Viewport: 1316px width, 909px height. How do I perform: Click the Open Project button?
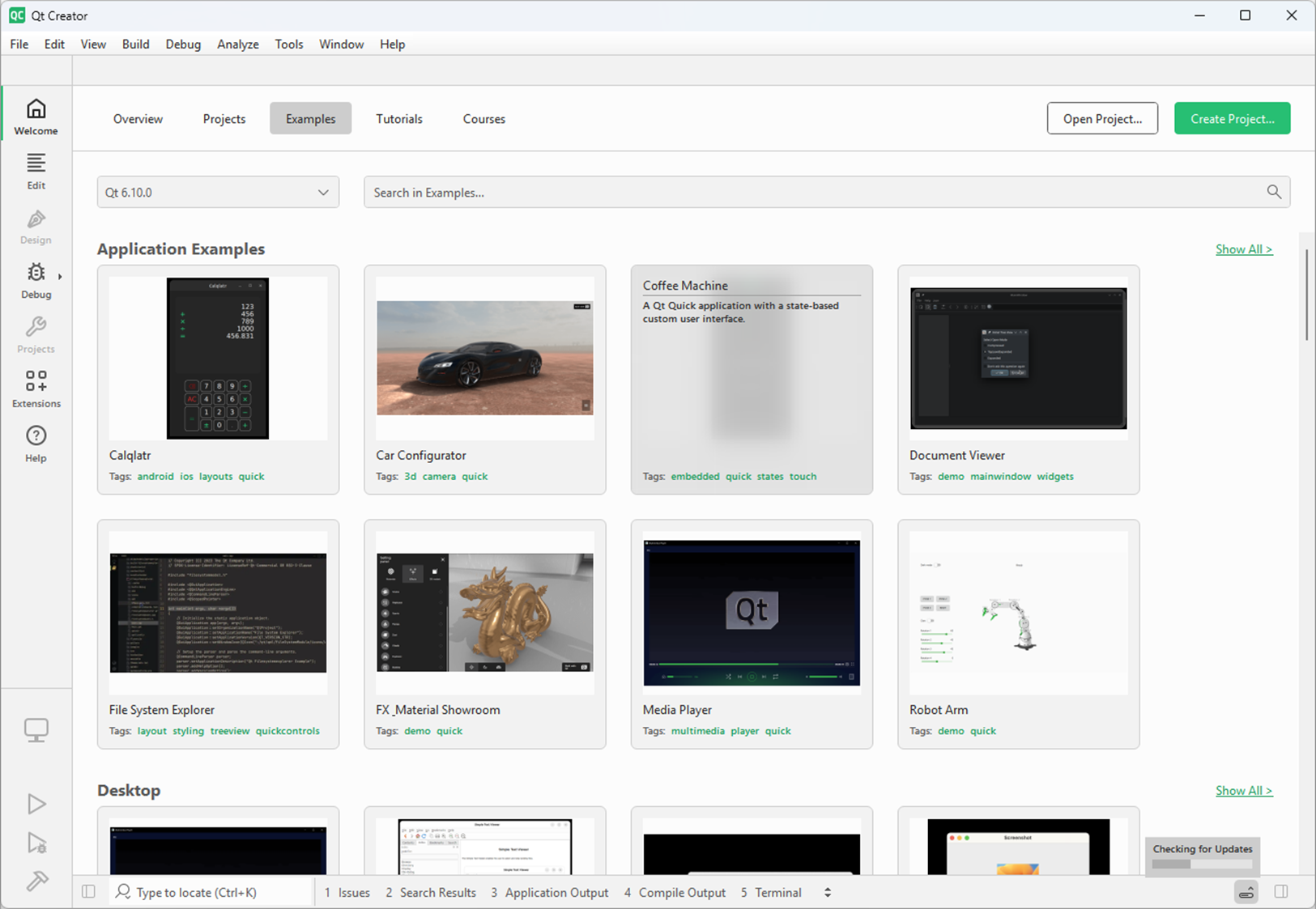(1102, 118)
